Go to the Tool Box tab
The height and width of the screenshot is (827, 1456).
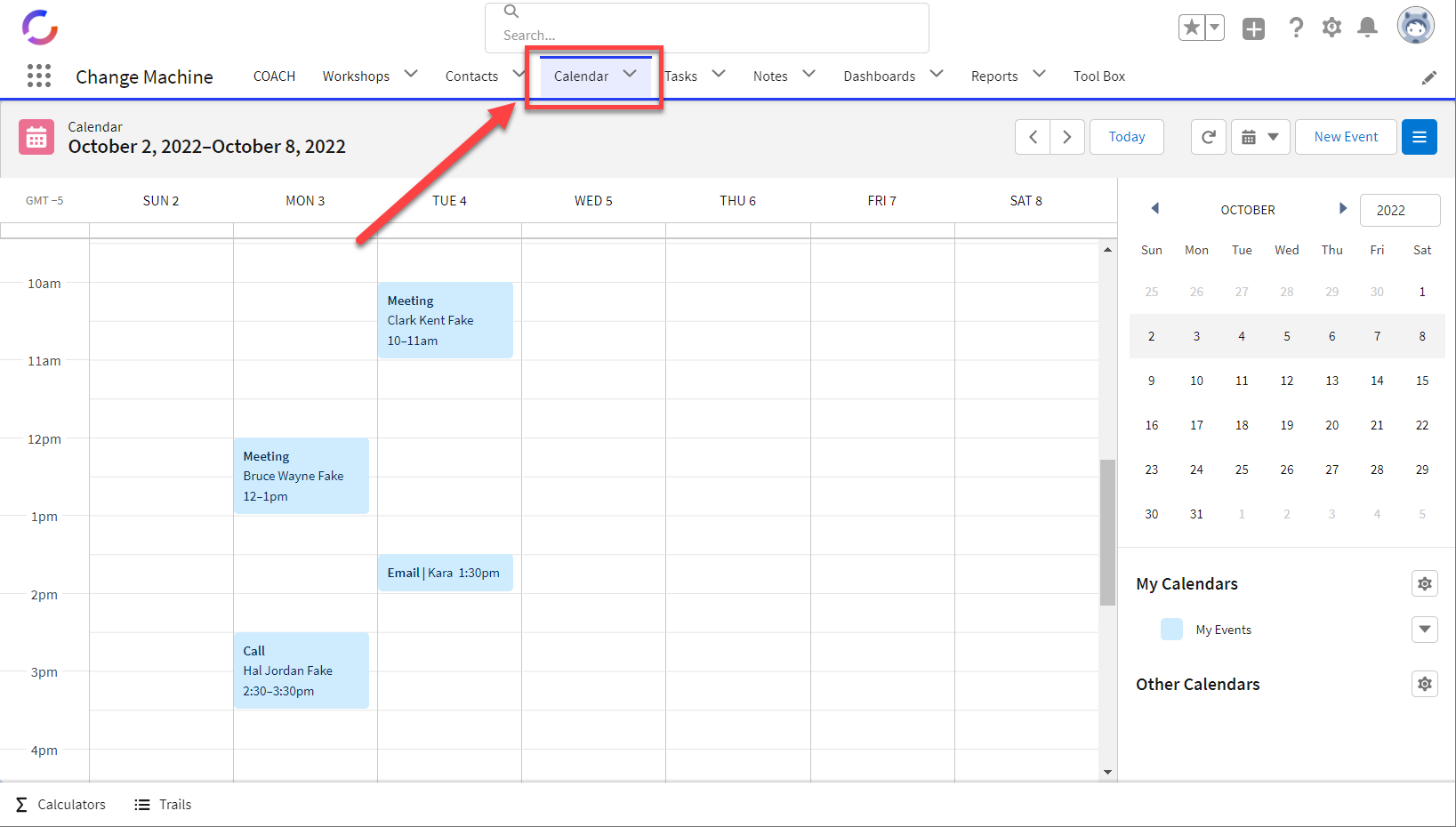pyautogui.click(x=1098, y=76)
